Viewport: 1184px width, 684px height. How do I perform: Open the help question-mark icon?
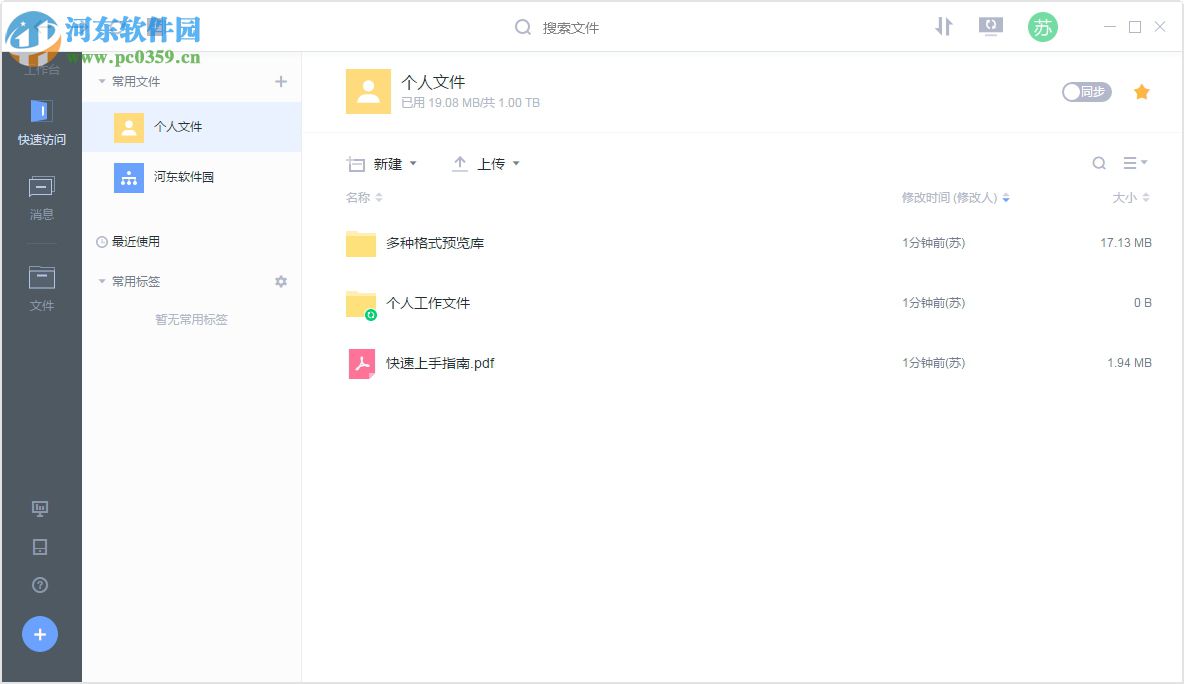[x=40, y=585]
